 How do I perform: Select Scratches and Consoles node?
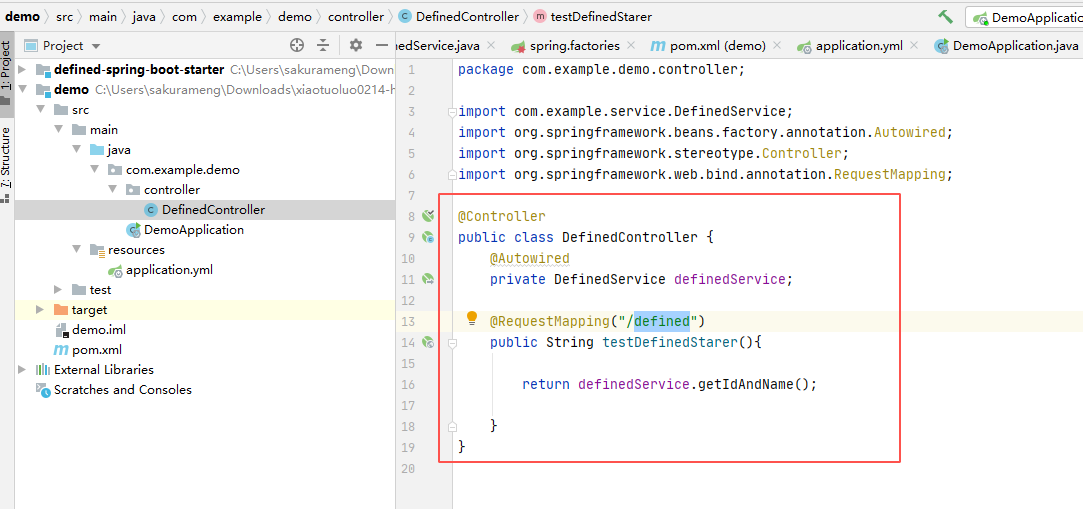click(123, 390)
